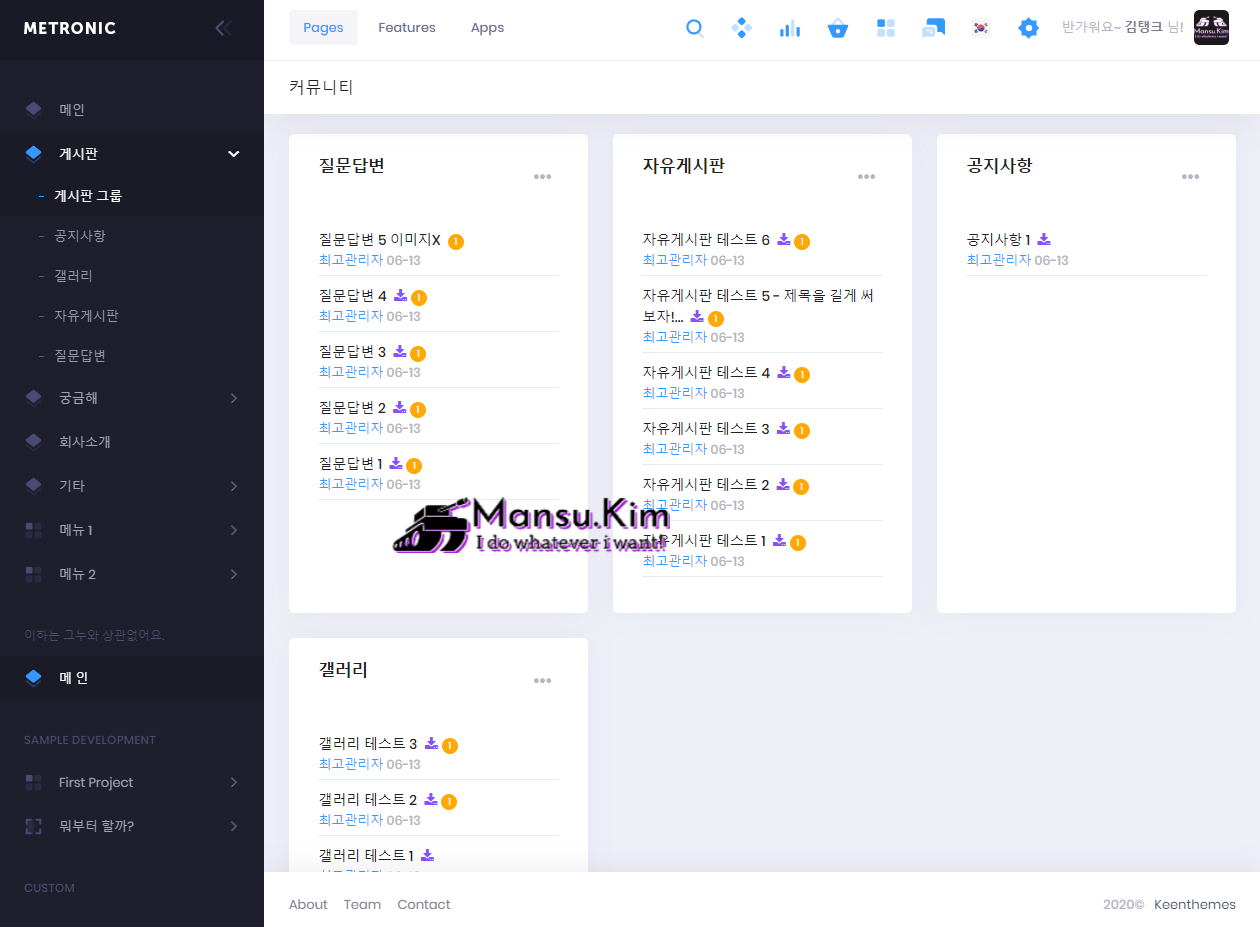The height and width of the screenshot is (927, 1260).
Task: Open the 자유게시판 card three-dot menu
Action: coord(867,177)
